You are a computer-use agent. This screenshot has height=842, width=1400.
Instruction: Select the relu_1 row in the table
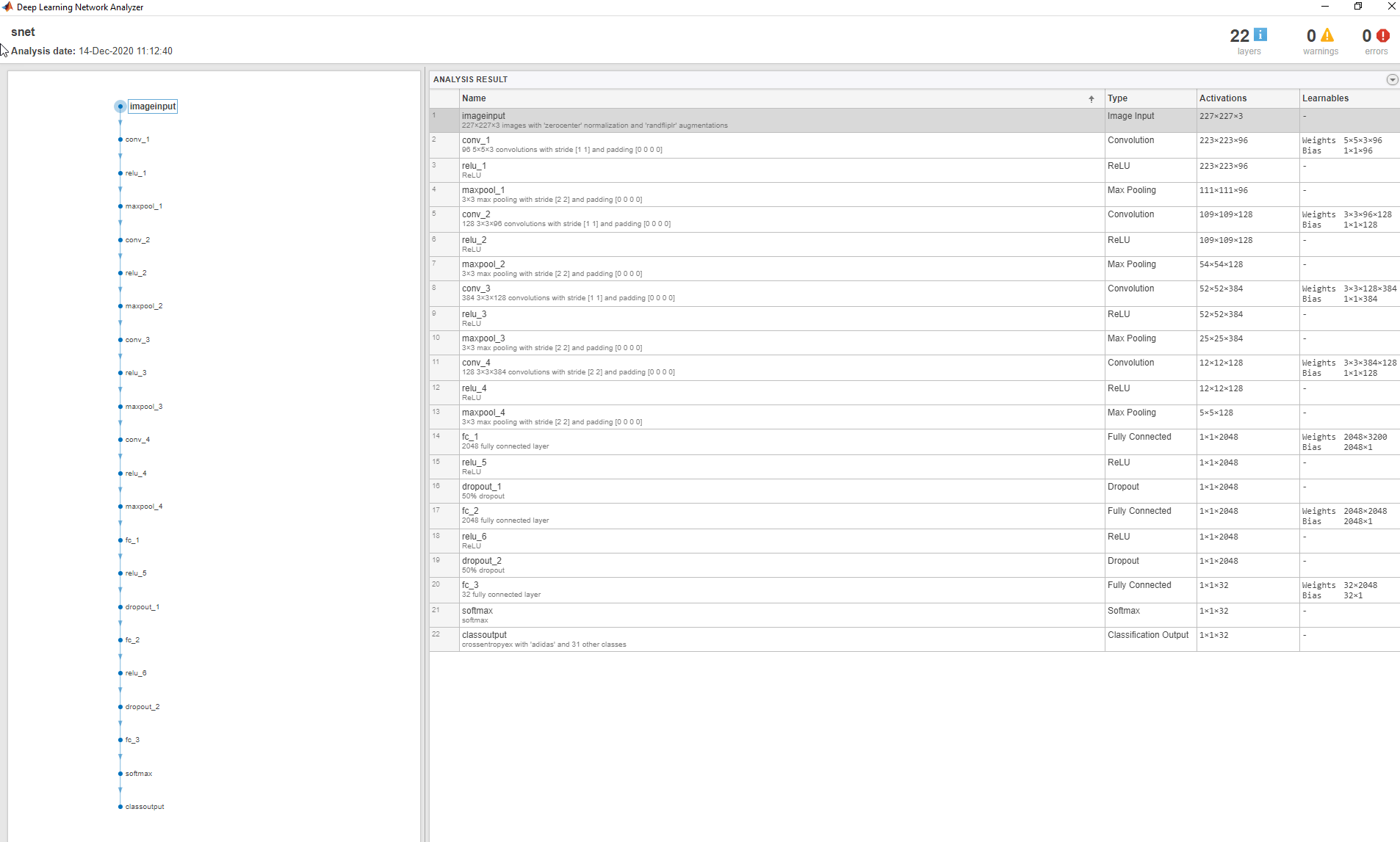[x=914, y=170]
